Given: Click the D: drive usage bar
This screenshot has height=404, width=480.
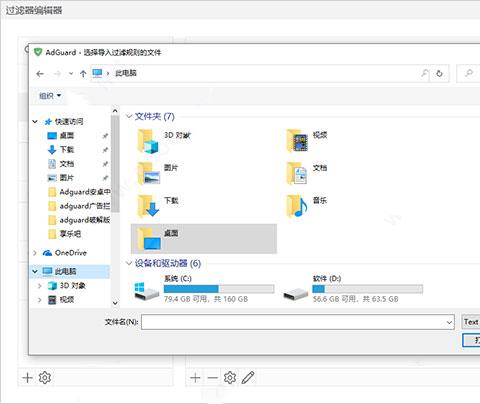Looking at the screenshot, I should [368, 289].
